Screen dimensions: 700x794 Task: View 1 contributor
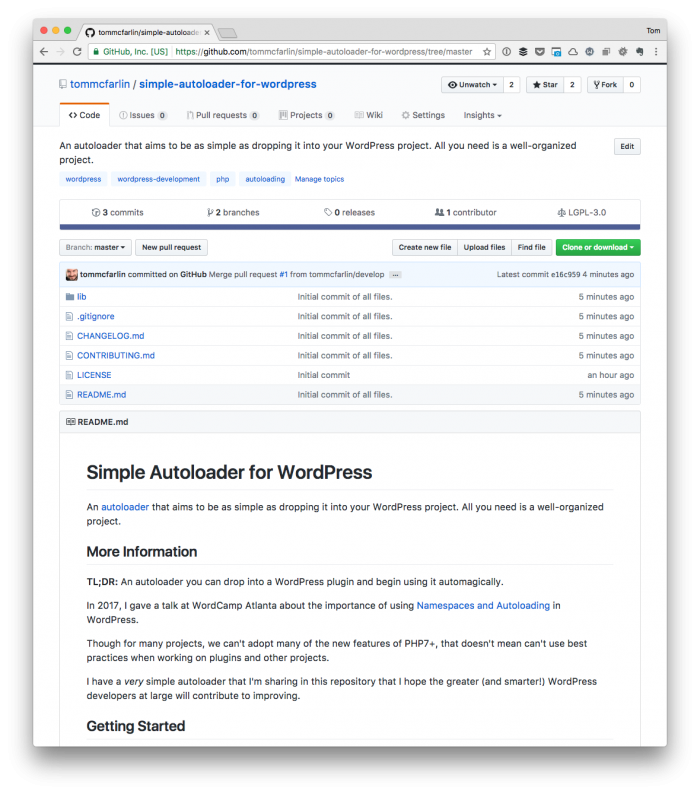pyautogui.click(x=465, y=213)
